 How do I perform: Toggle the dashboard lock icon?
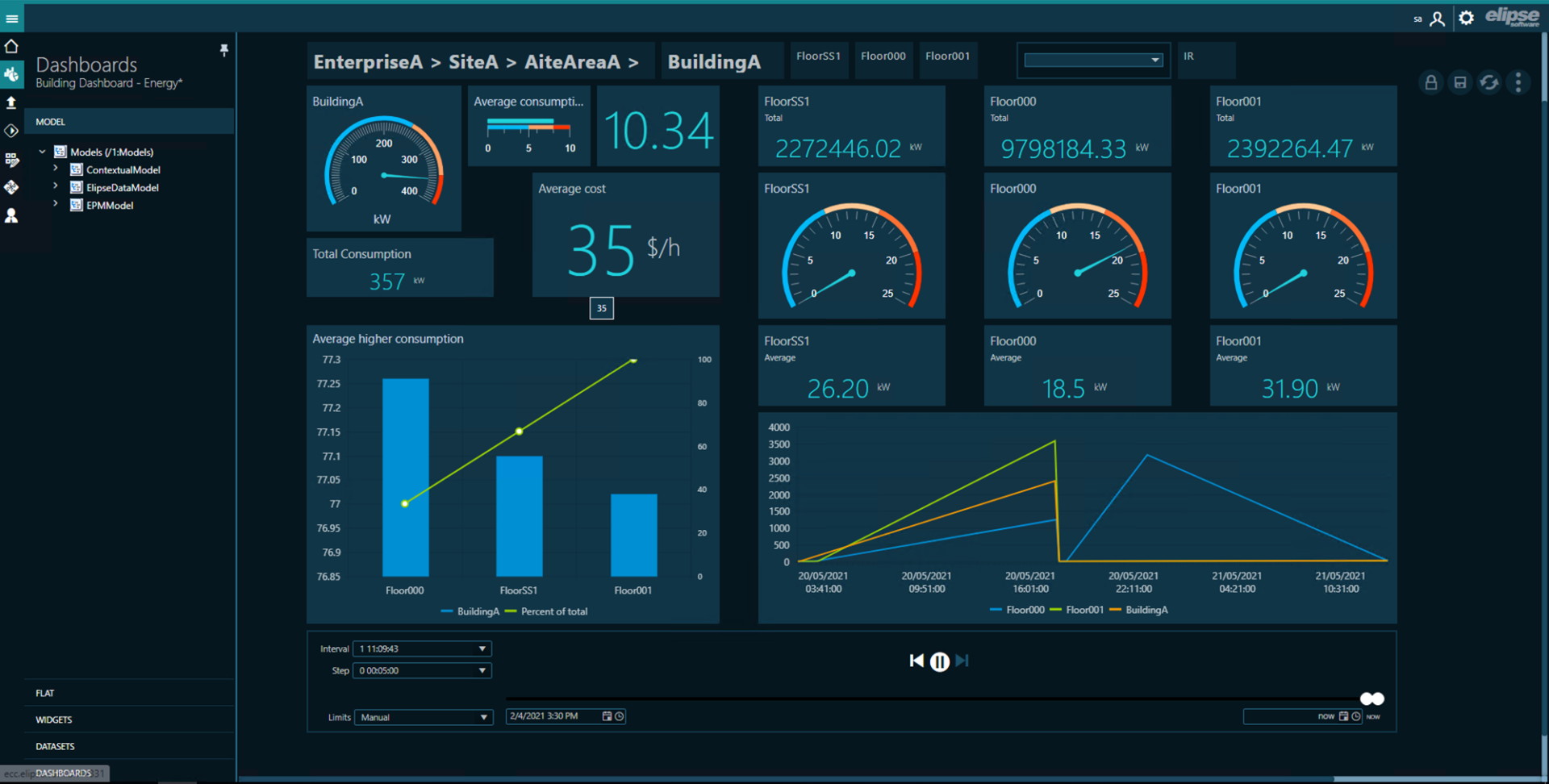(1430, 82)
